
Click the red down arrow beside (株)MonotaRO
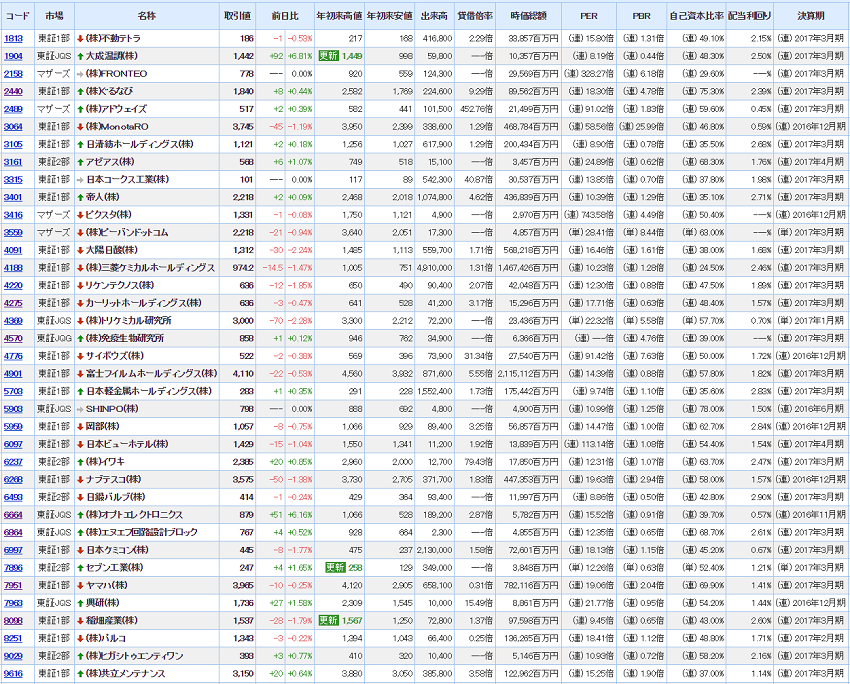(80, 127)
